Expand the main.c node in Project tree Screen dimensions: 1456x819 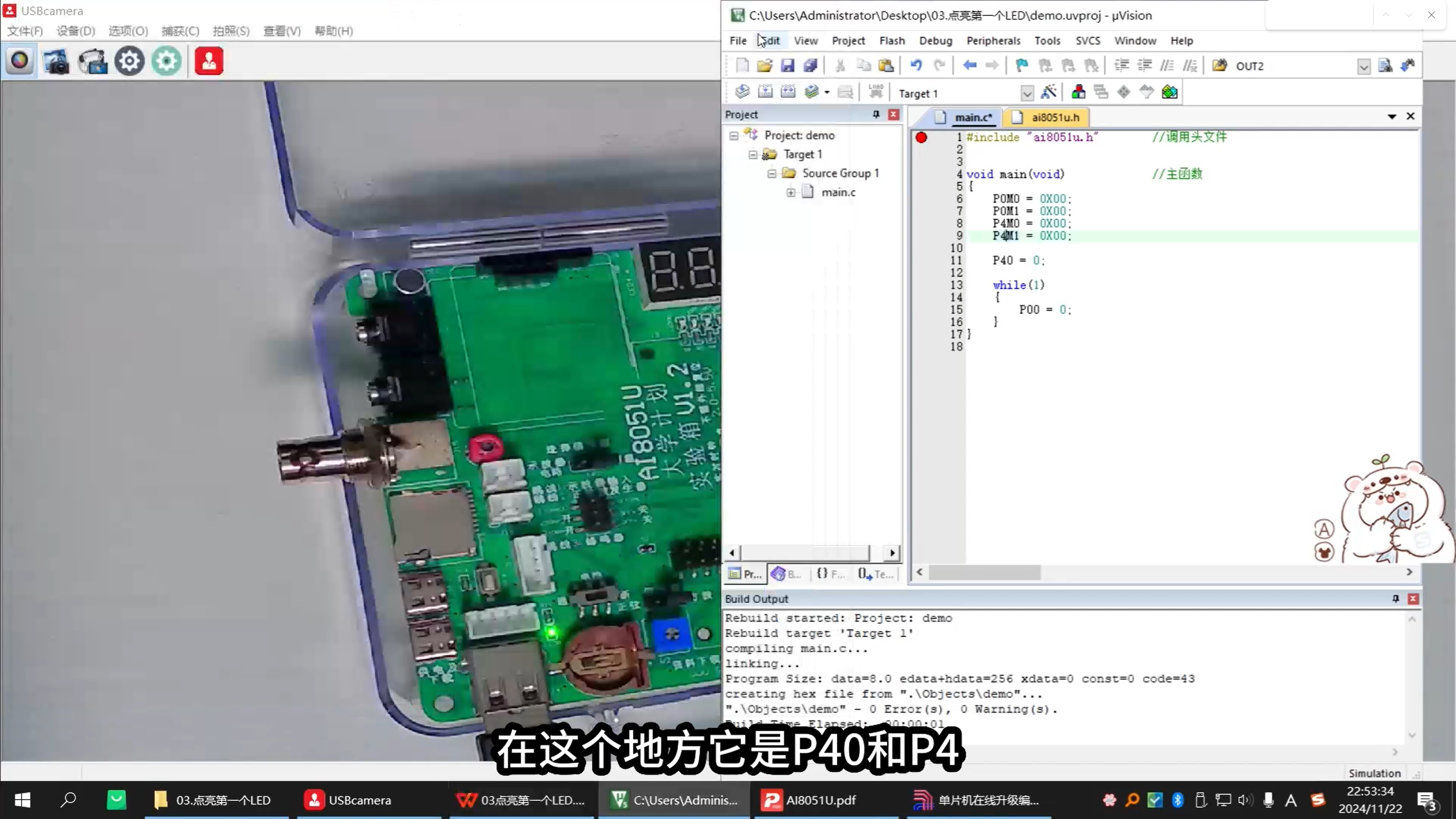coord(790,193)
